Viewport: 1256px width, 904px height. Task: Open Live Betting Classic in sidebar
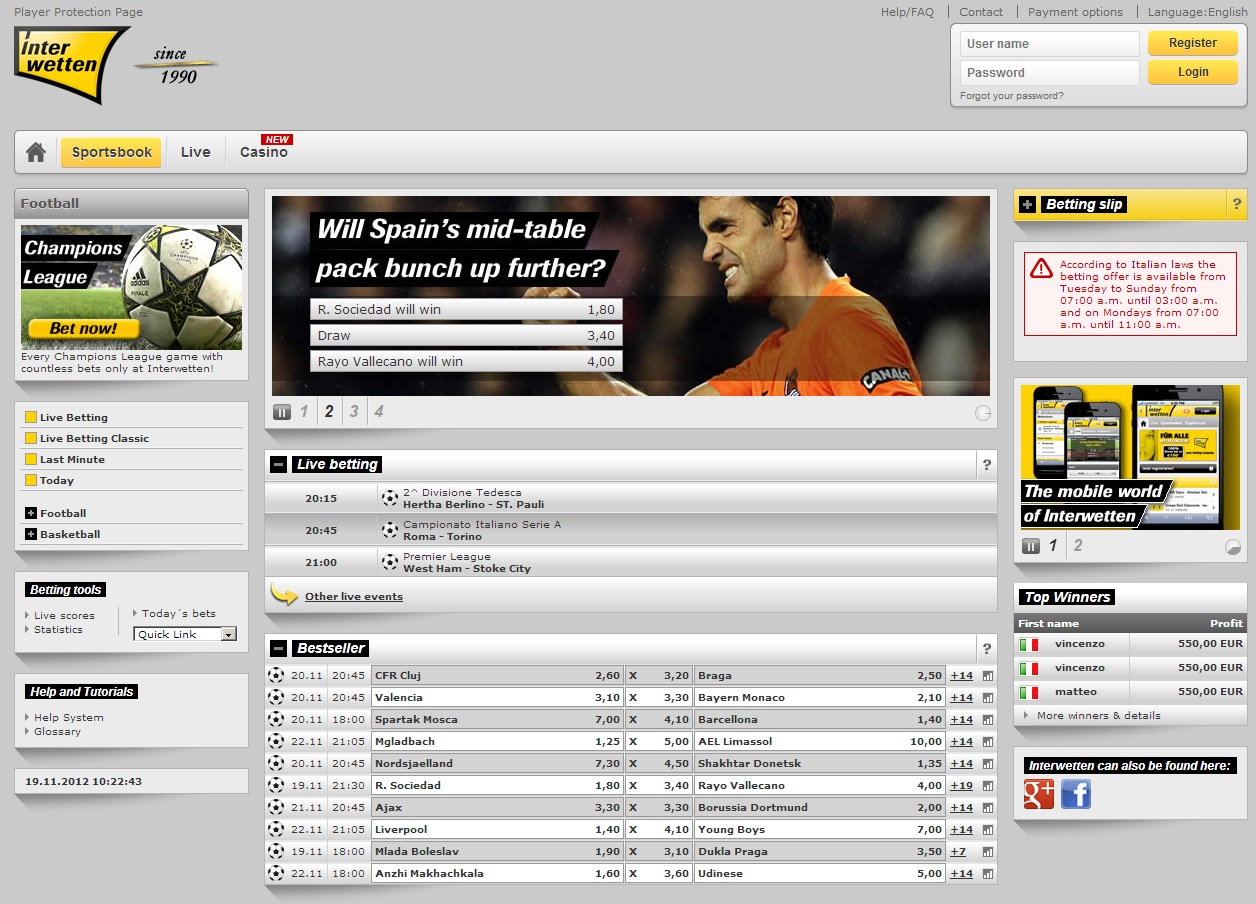(x=94, y=438)
